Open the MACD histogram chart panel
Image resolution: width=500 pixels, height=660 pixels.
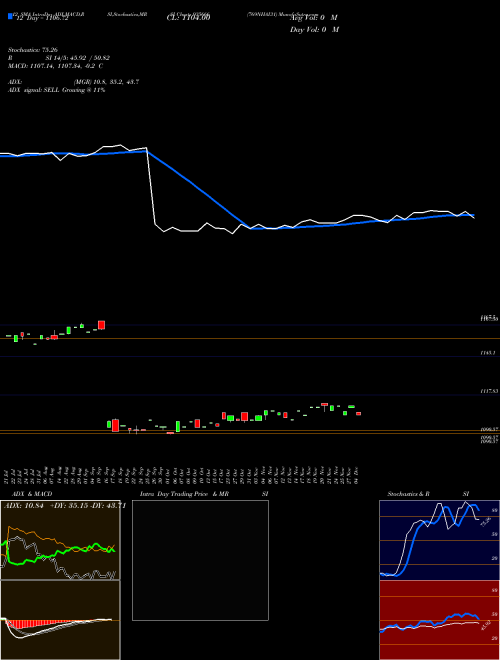click(x=60, y=620)
